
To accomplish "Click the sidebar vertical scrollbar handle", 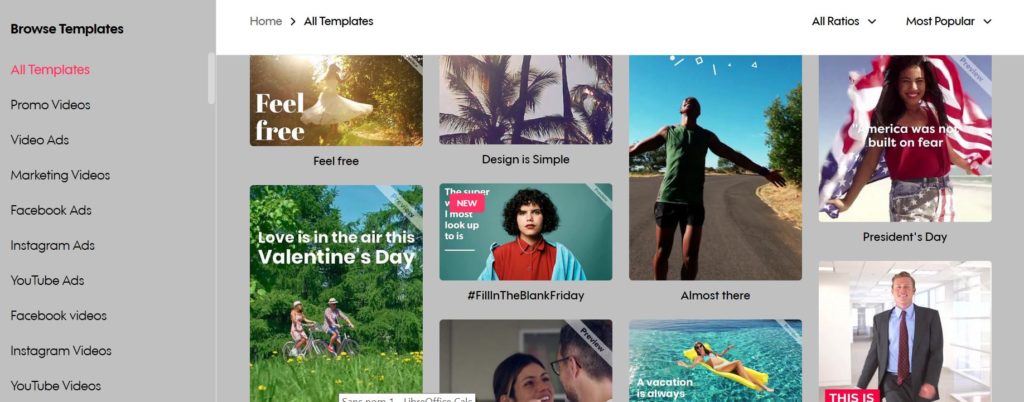I will click(211, 79).
